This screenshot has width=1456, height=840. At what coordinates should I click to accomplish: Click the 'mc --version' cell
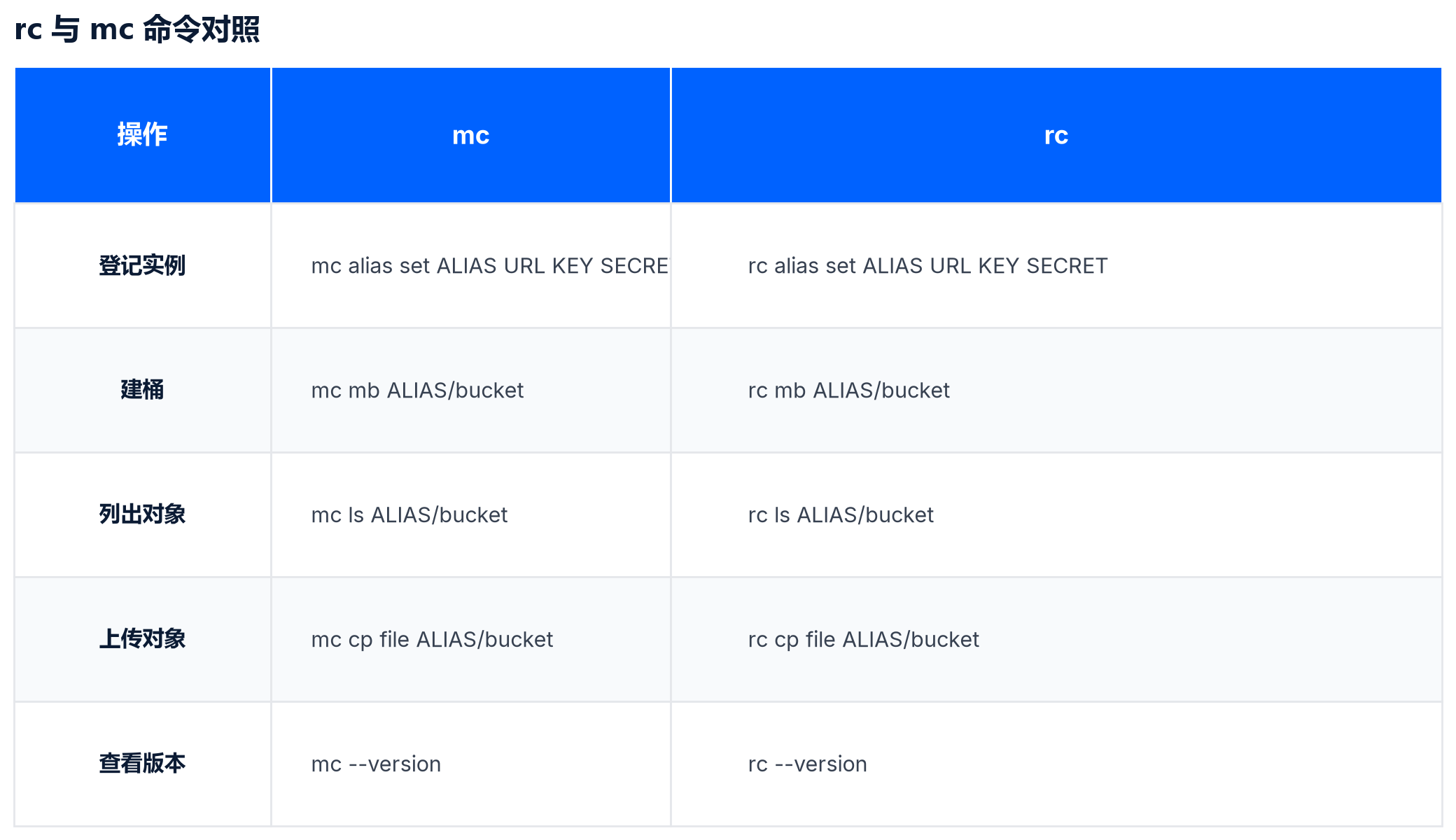[x=470, y=764]
